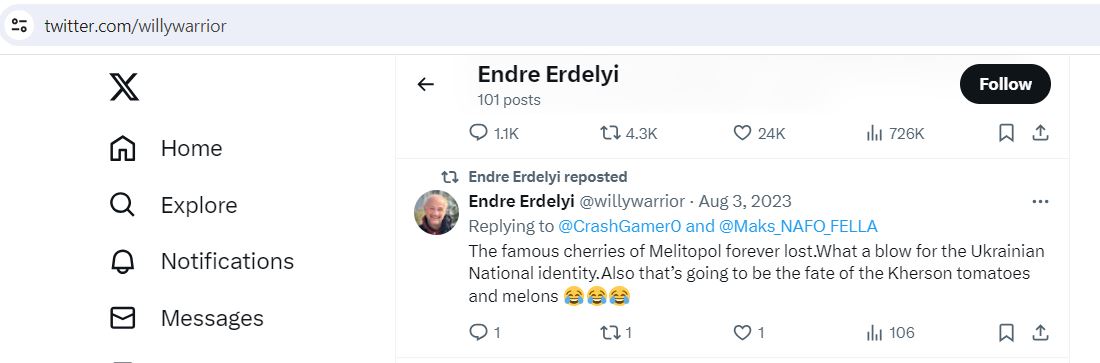
Task: Click the back arrow beside Endre Erdelyi
Action: [425, 84]
